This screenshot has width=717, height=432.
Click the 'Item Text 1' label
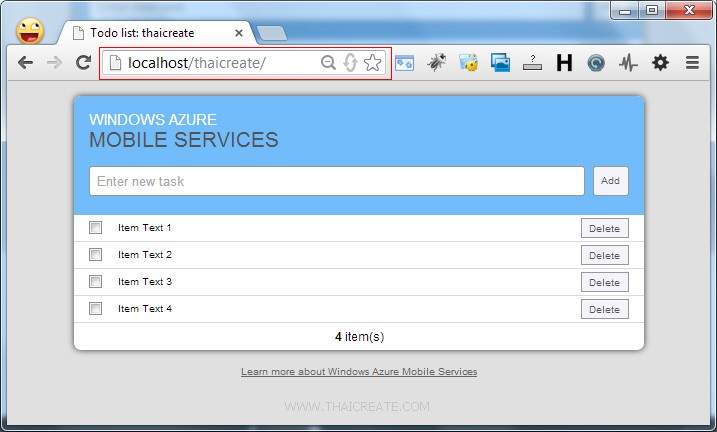click(144, 228)
